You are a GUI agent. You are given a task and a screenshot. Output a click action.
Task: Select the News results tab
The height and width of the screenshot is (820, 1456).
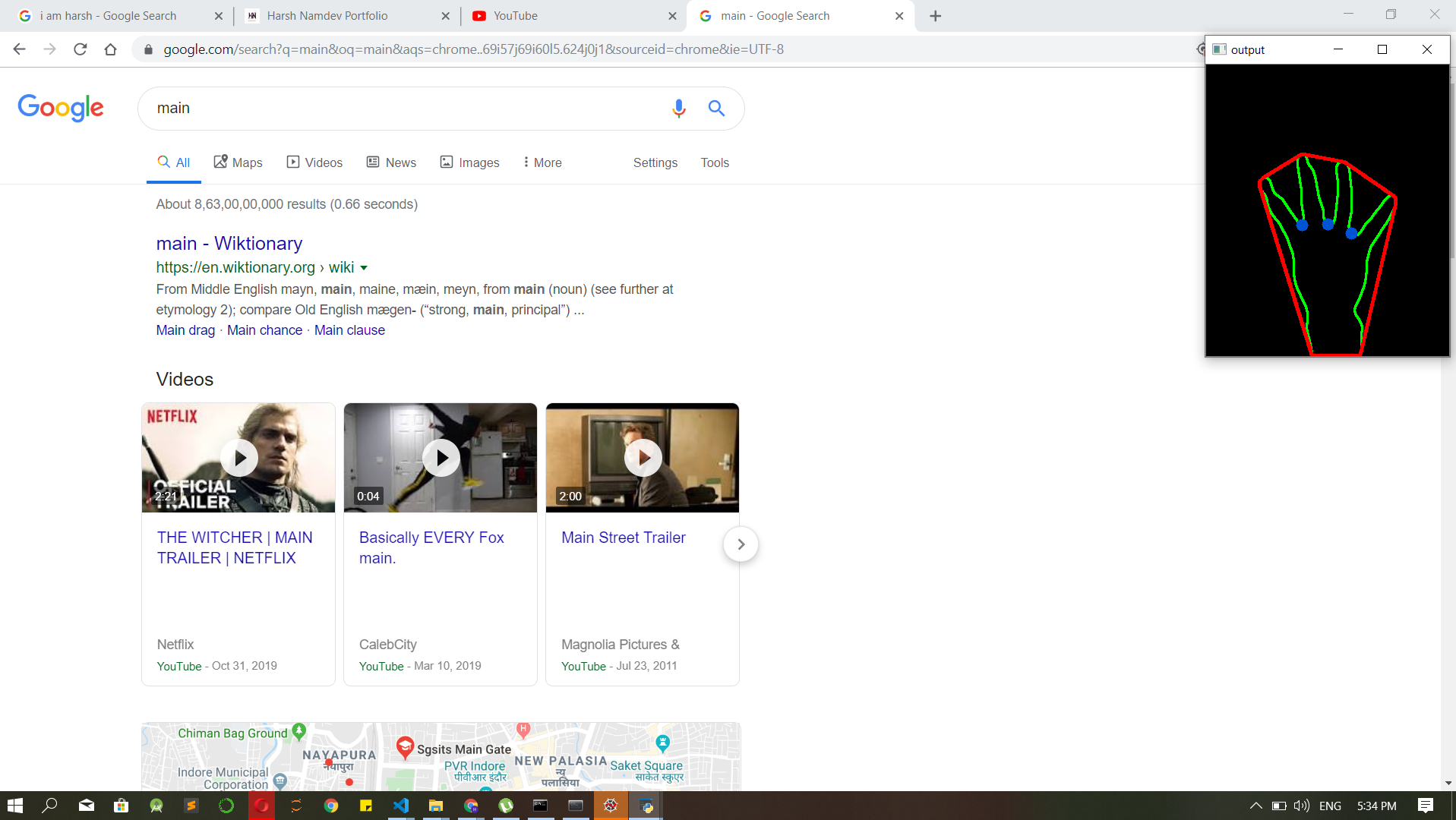click(391, 162)
